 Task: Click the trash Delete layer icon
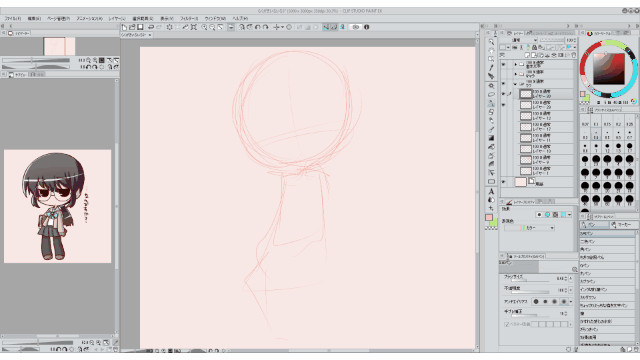point(573,55)
